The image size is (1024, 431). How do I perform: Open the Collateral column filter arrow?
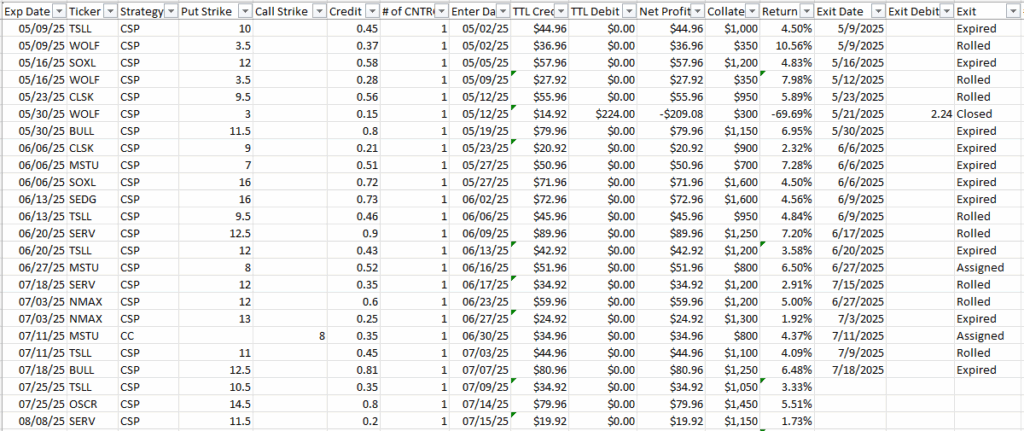point(752,12)
